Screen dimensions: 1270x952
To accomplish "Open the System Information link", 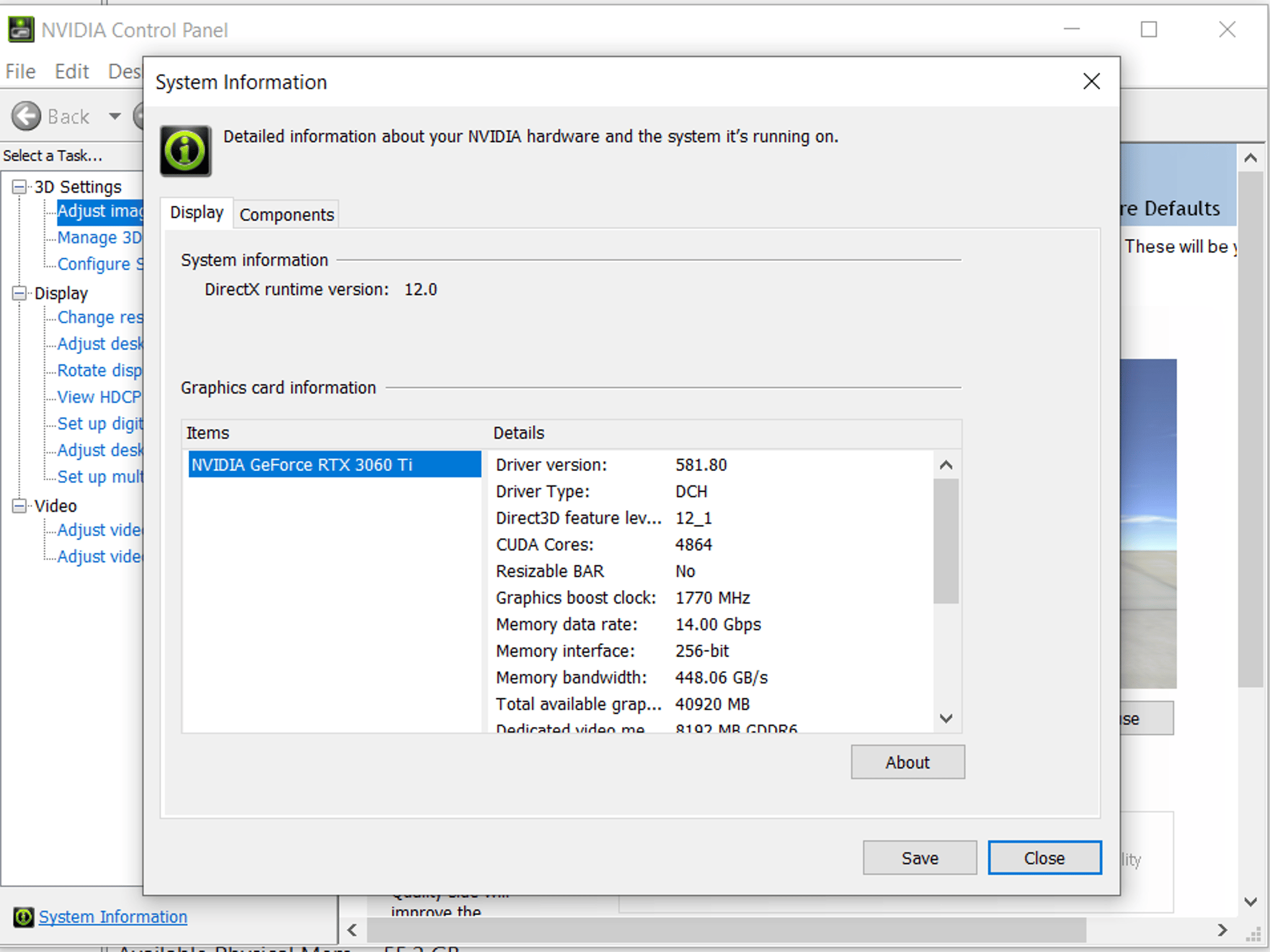I will (113, 917).
